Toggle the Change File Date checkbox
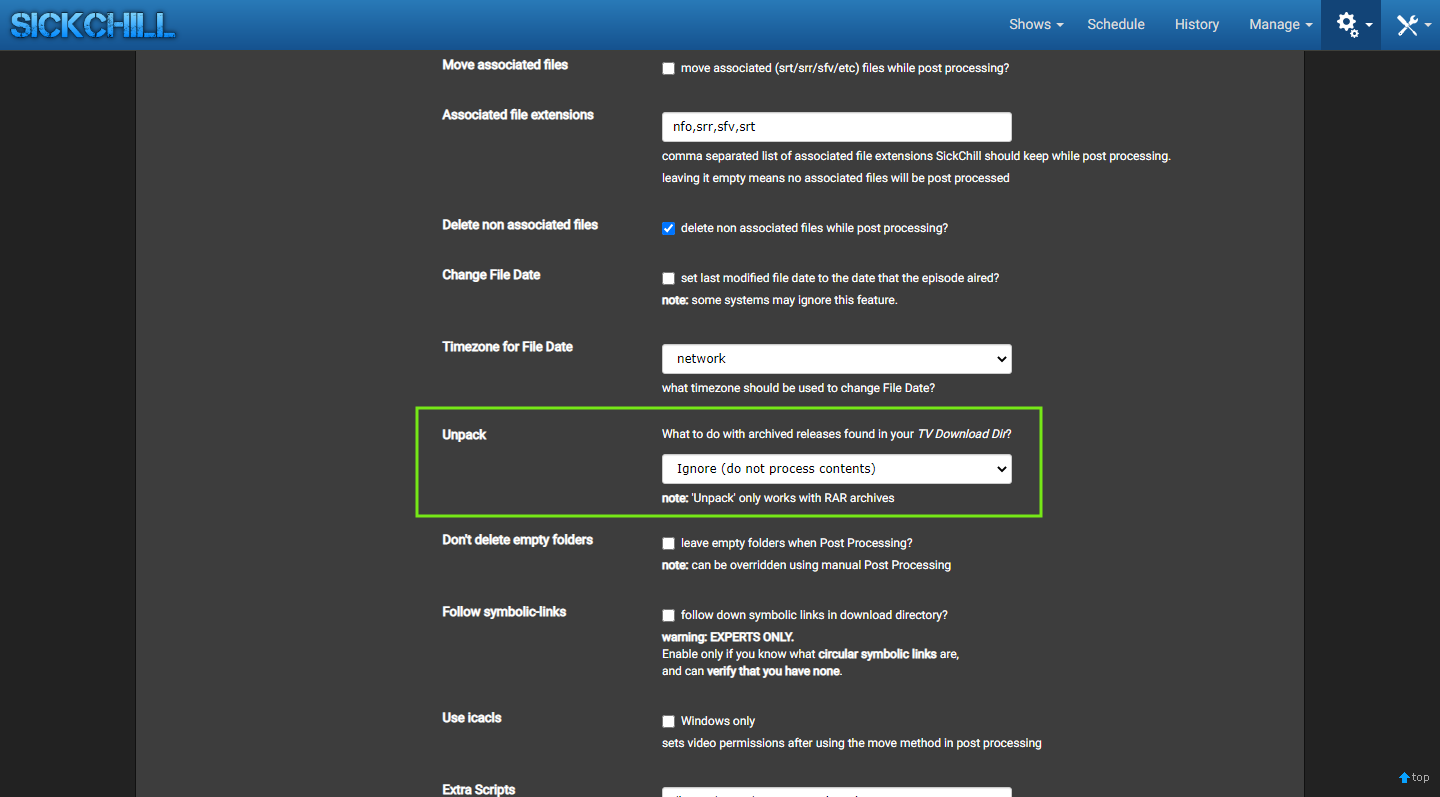This screenshot has width=1440, height=797. coord(668,278)
